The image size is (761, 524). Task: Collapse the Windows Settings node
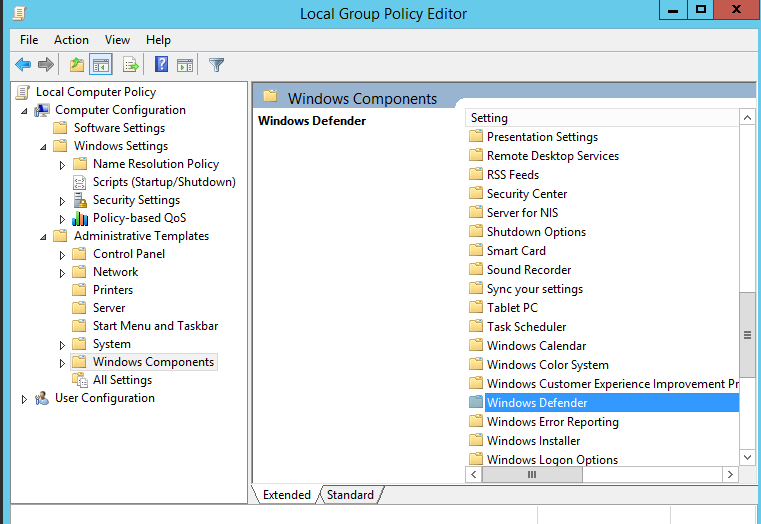(x=43, y=147)
